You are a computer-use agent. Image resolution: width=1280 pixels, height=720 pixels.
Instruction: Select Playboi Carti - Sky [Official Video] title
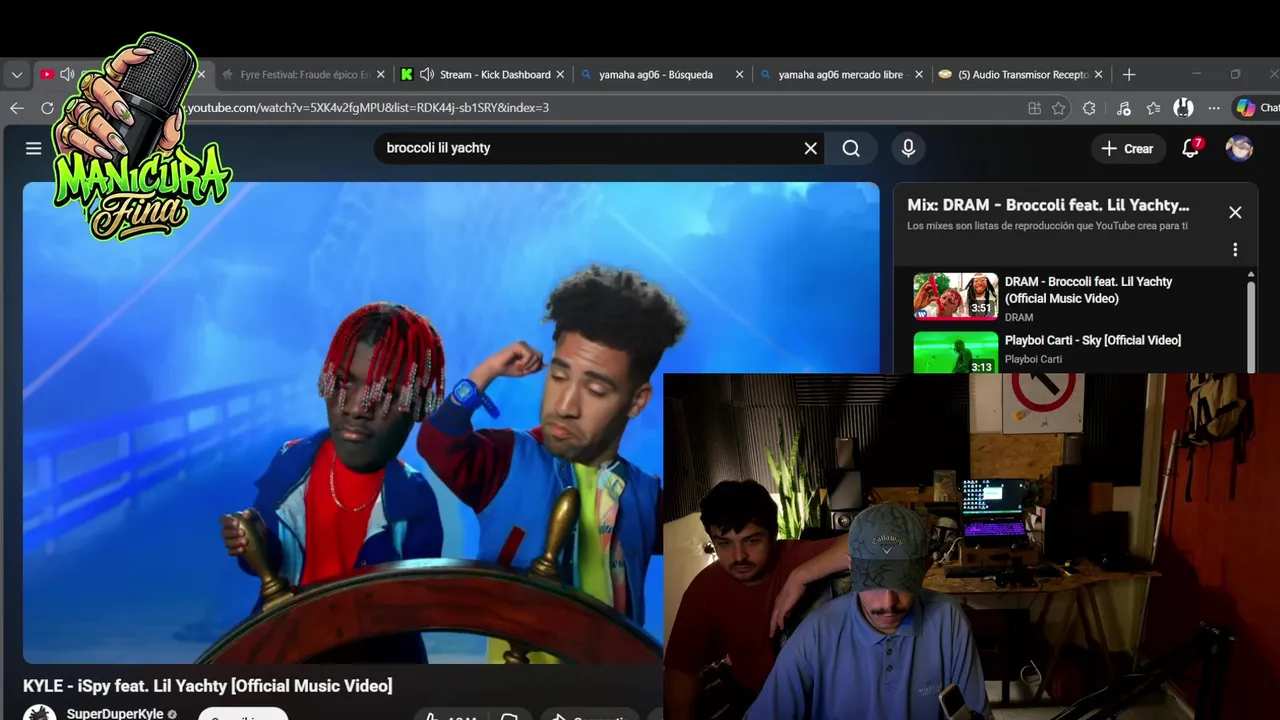pos(1093,340)
